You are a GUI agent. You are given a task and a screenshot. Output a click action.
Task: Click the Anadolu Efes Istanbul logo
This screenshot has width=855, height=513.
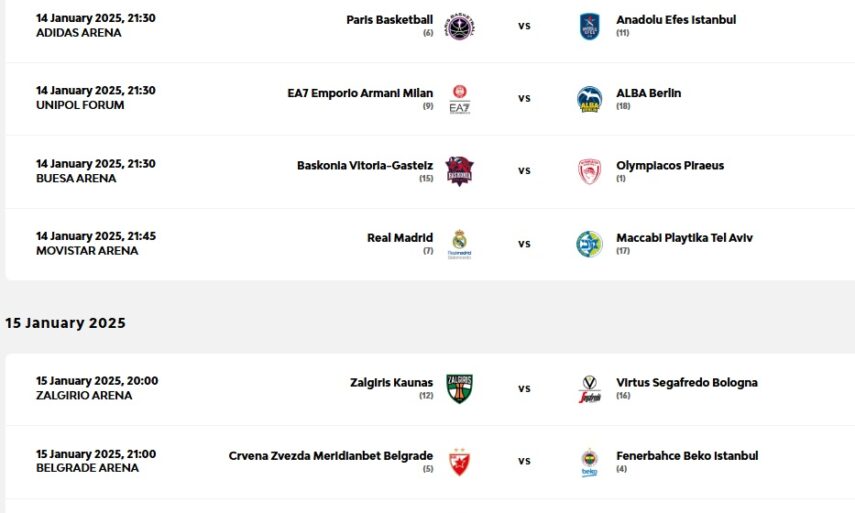click(589, 26)
